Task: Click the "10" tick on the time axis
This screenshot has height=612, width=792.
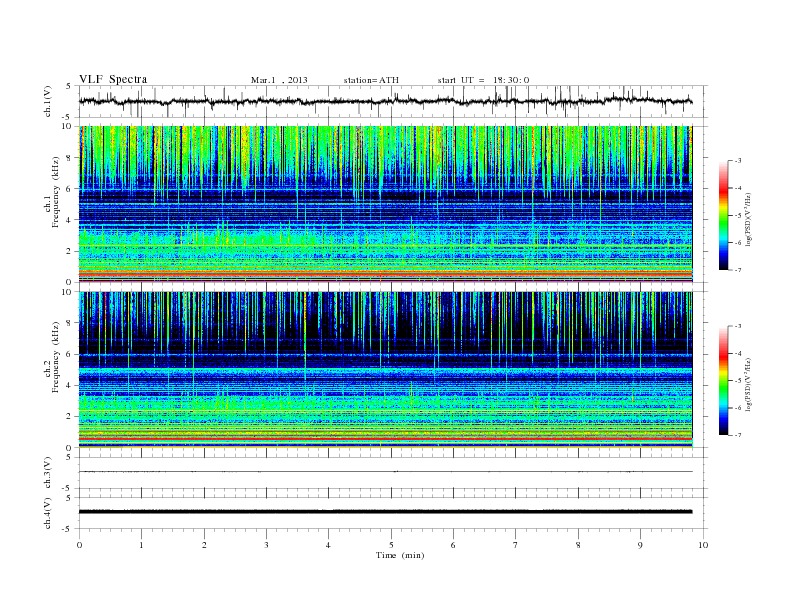Action: point(703,545)
